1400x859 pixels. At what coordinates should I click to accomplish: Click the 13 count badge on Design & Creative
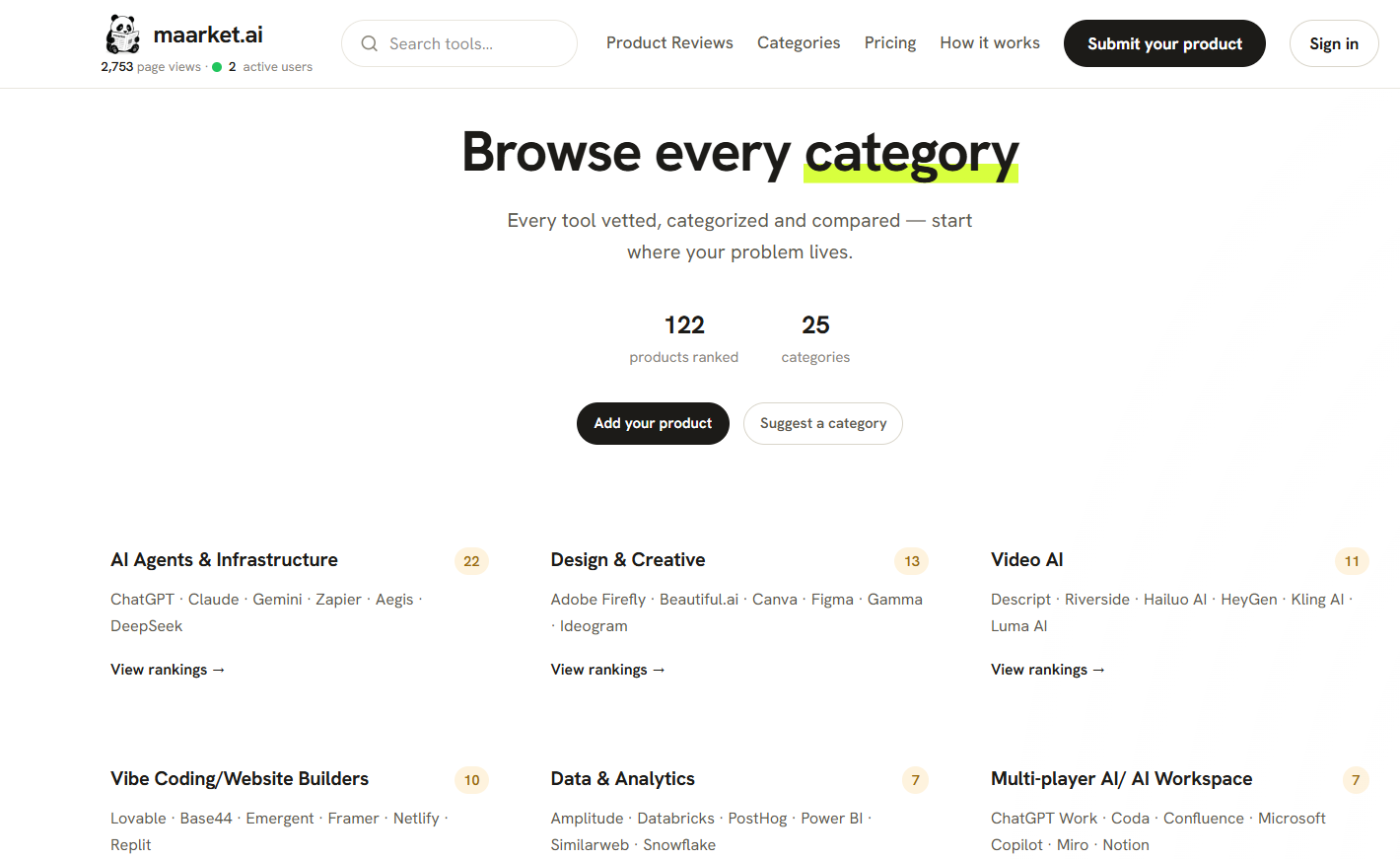pos(912,561)
